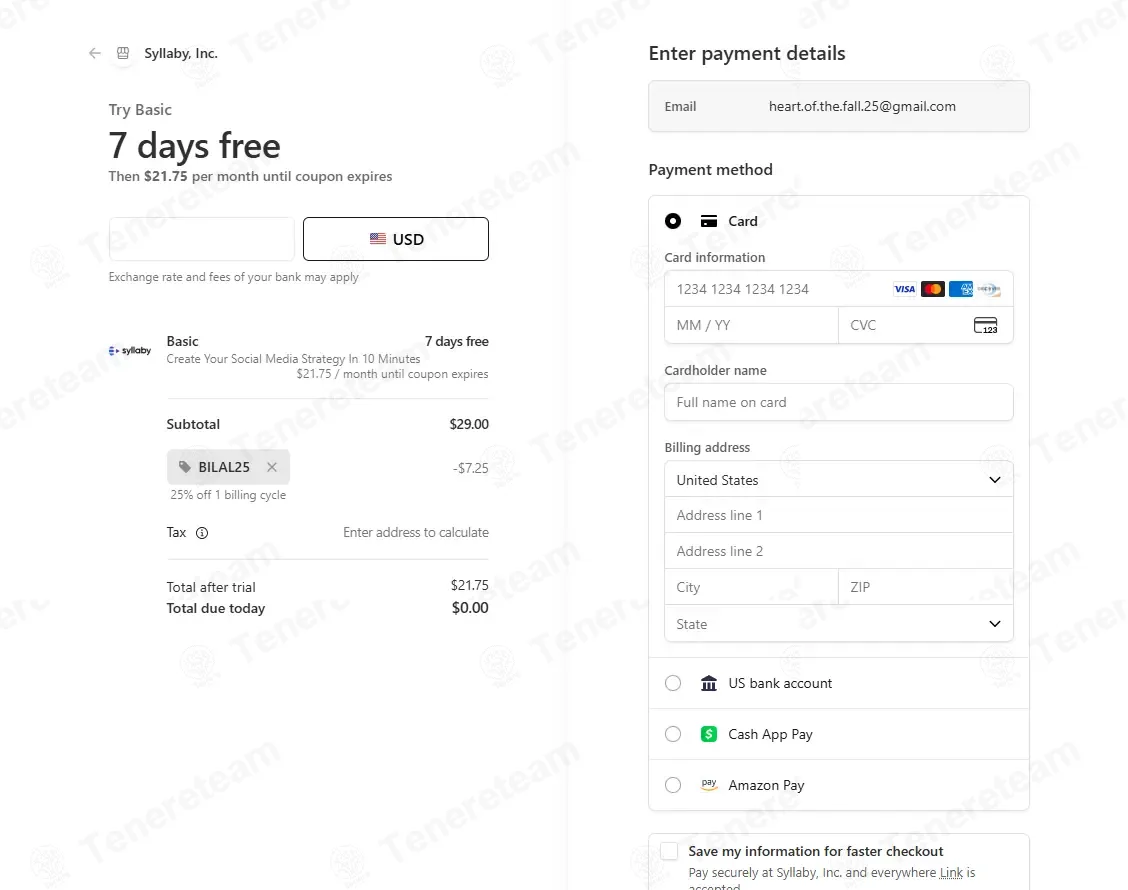
Task: Click the Full name on card field
Action: pos(839,402)
